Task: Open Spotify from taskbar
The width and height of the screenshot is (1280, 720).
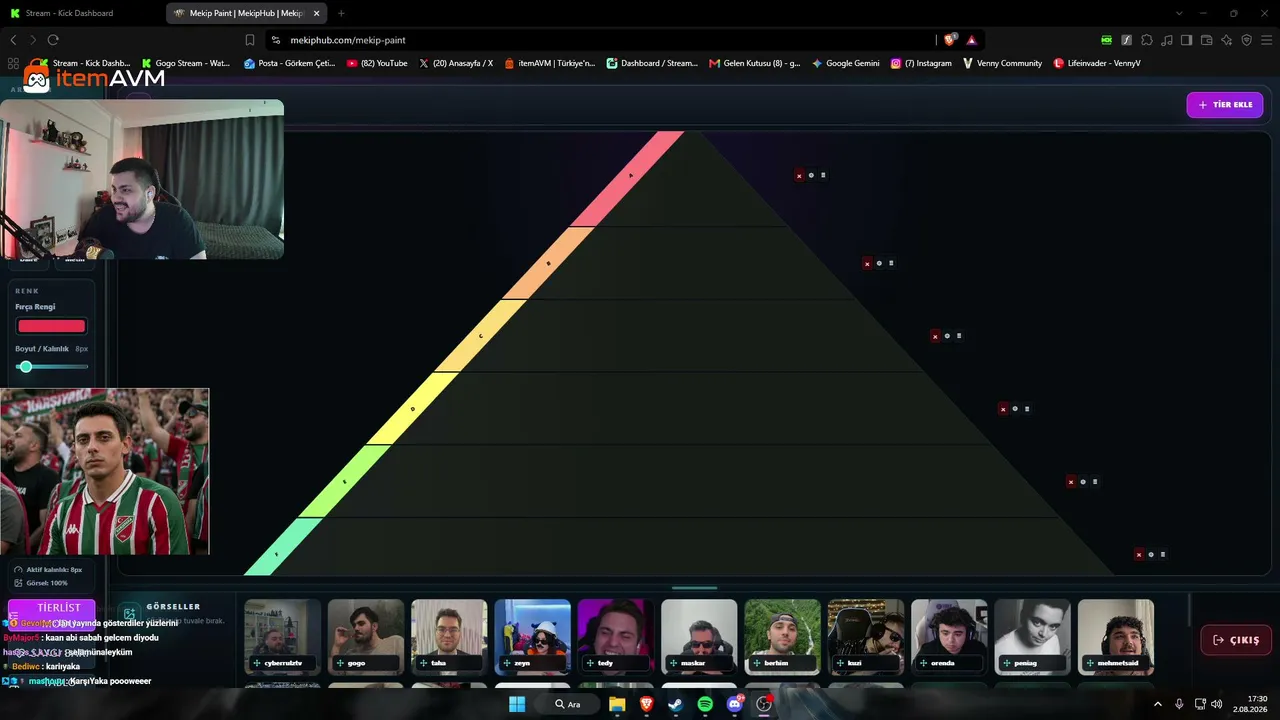Action: tap(705, 704)
